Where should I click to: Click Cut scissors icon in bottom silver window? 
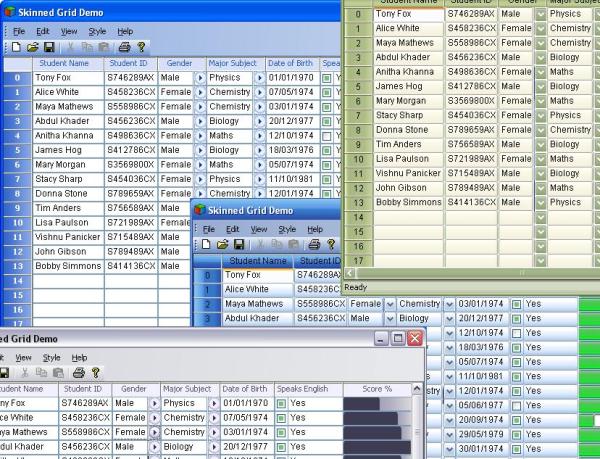pos(25,373)
